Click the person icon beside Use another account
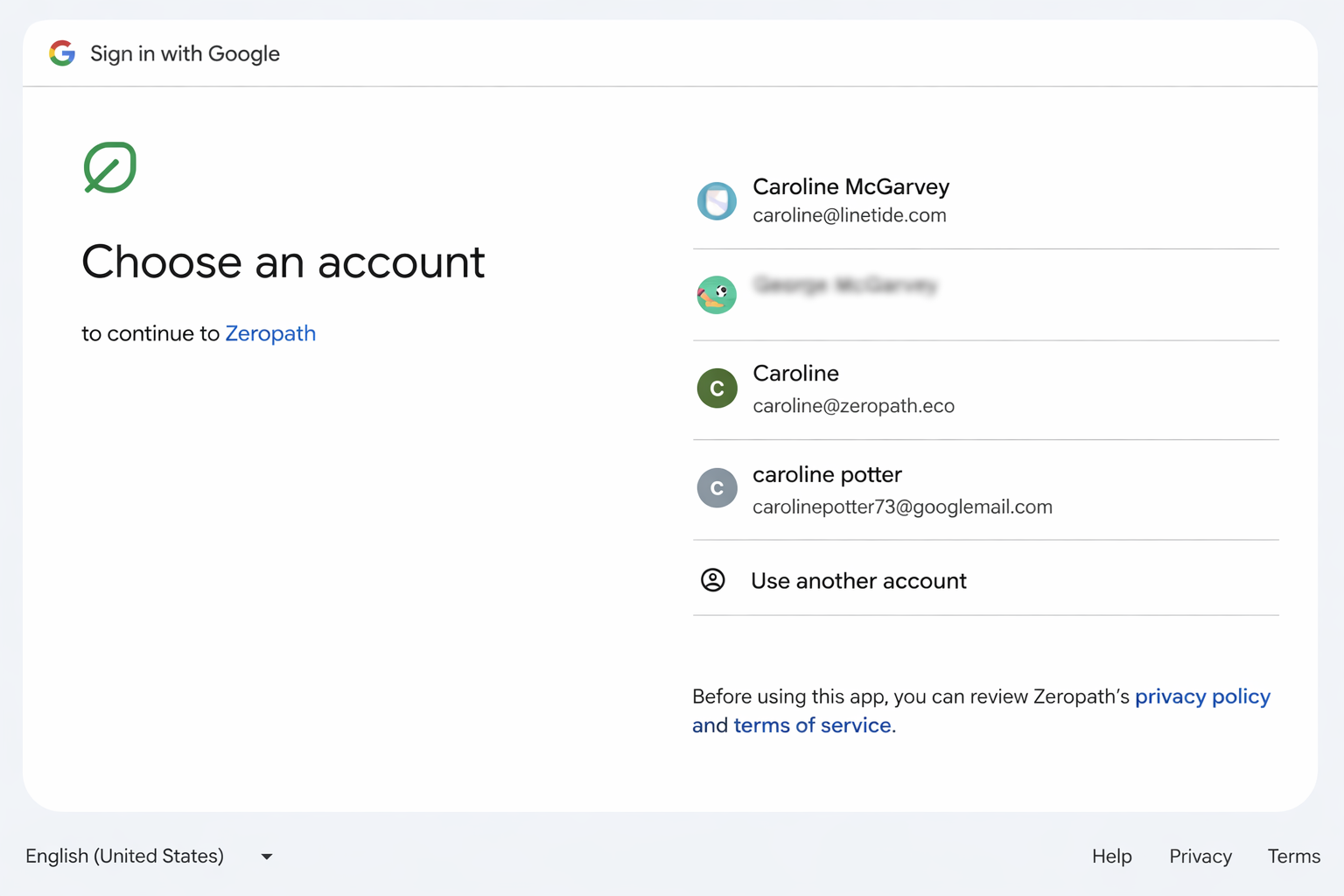 pyautogui.click(x=713, y=580)
